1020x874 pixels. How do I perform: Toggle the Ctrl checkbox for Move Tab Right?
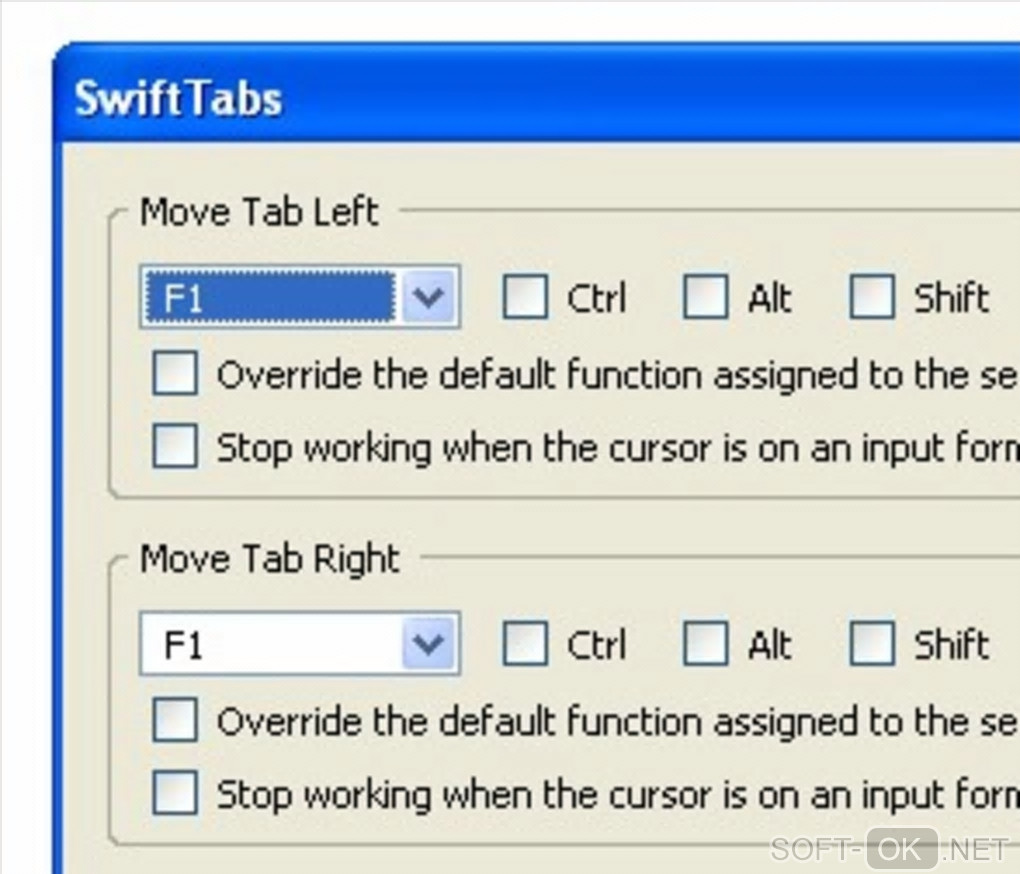[525, 644]
